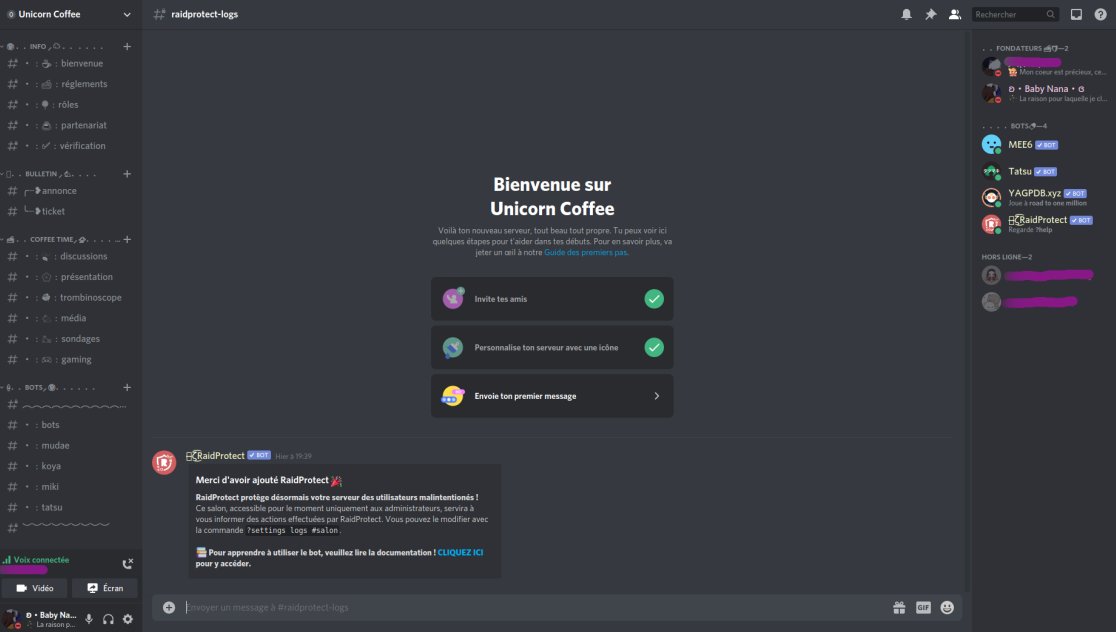Disconnect from voice channel icon
This screenshot has height=632, width=1116.
(127, 564)
